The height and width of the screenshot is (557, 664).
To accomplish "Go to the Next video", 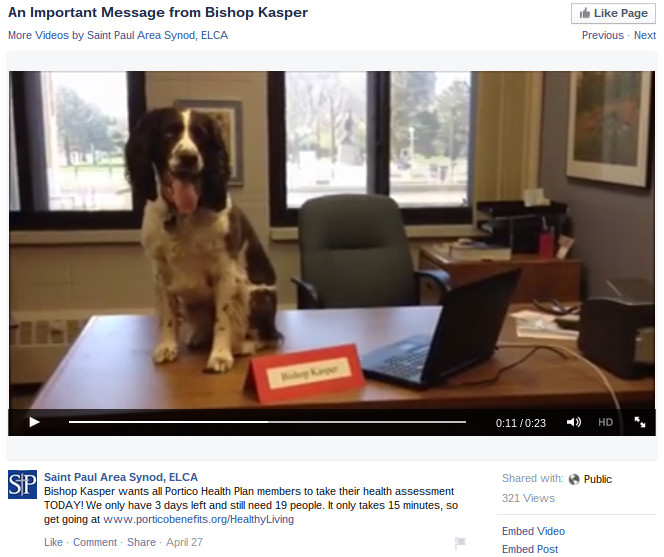I will coord(645,35).
